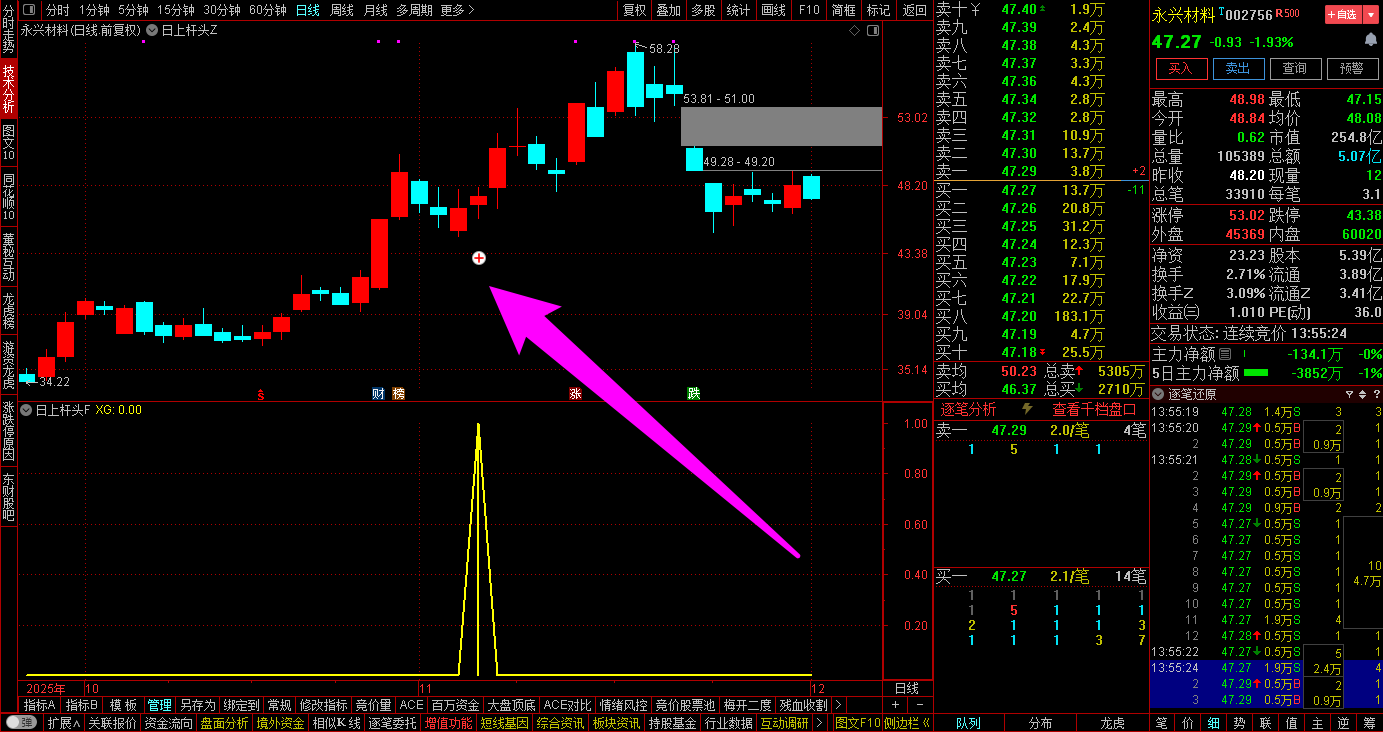
Task: Open the 技术分析 sidebar item
Action: point(8,88)
